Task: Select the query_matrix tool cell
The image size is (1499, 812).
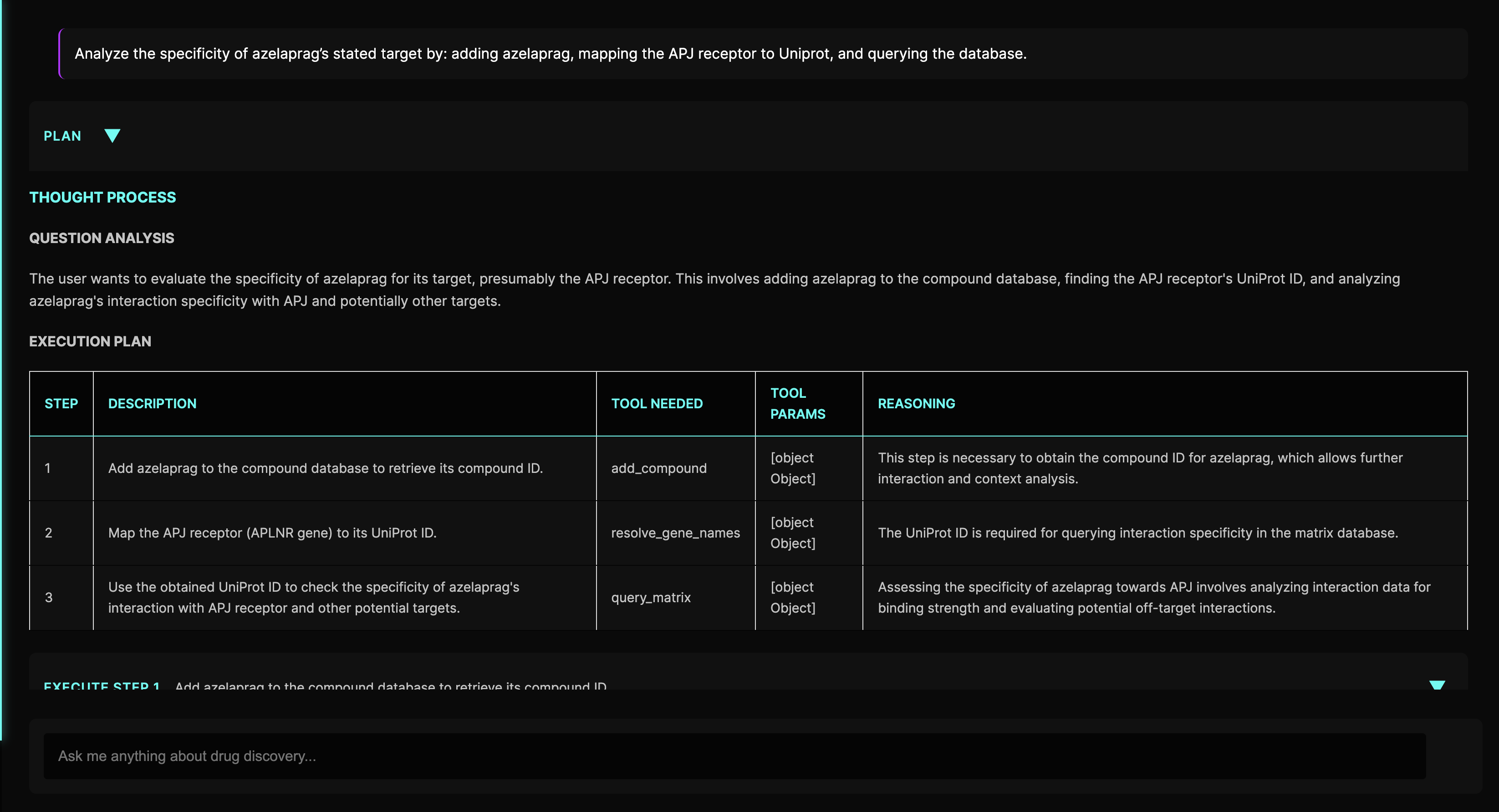Action: tap(651, 597)
